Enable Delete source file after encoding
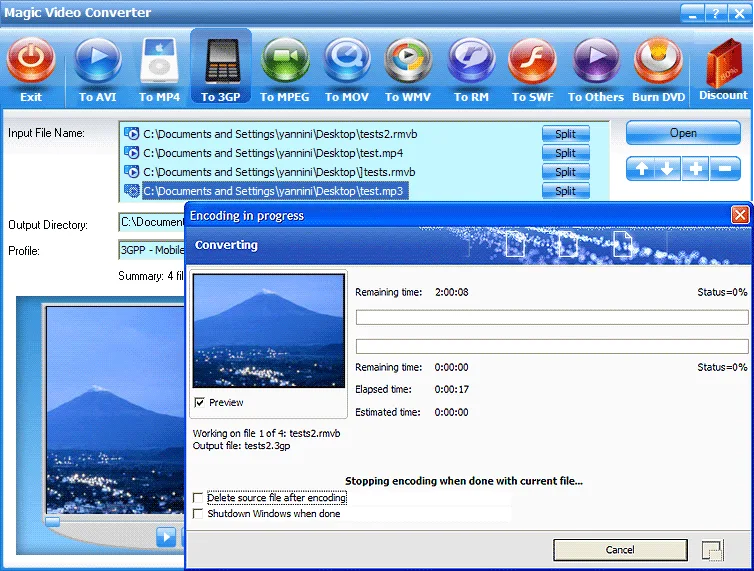This screenshot has height=571, width=754. (198, 497)
